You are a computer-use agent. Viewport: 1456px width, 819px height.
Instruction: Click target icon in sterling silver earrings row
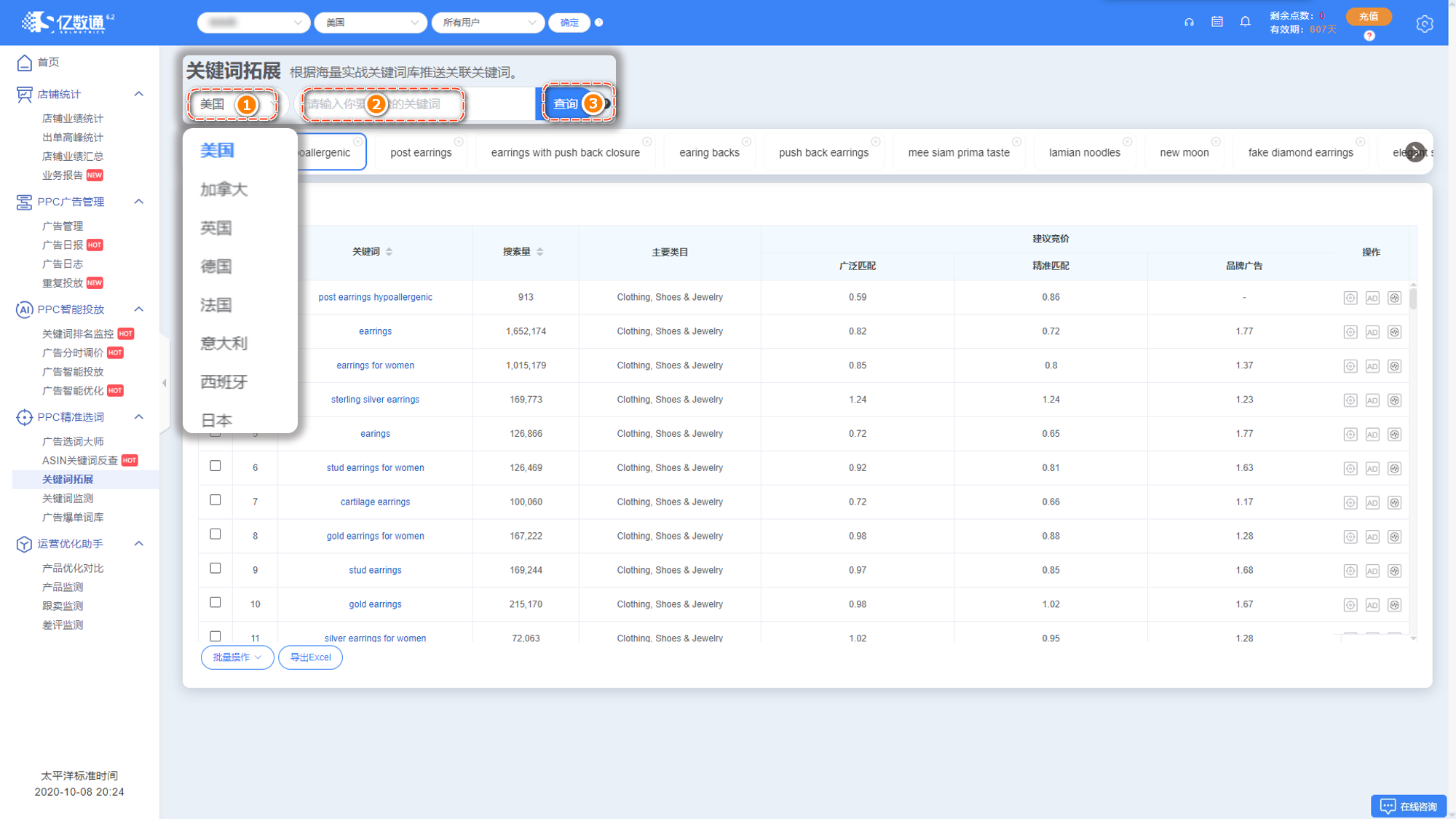click(1350, 400)
